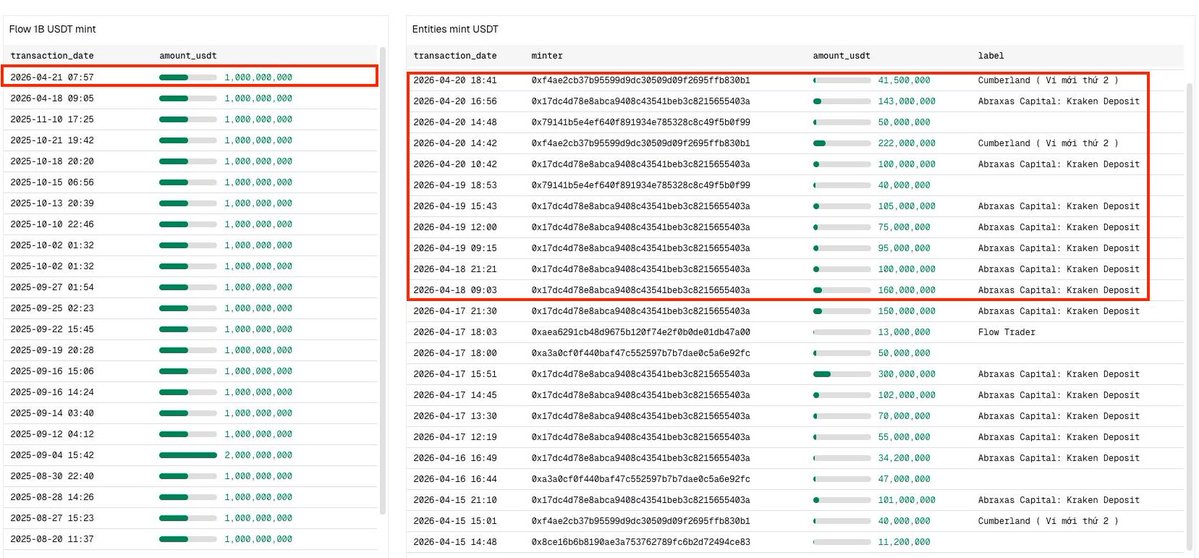Click the 2,000,000,000 amount value
This screenshot has width=1199, height=558.
(258, 455)
